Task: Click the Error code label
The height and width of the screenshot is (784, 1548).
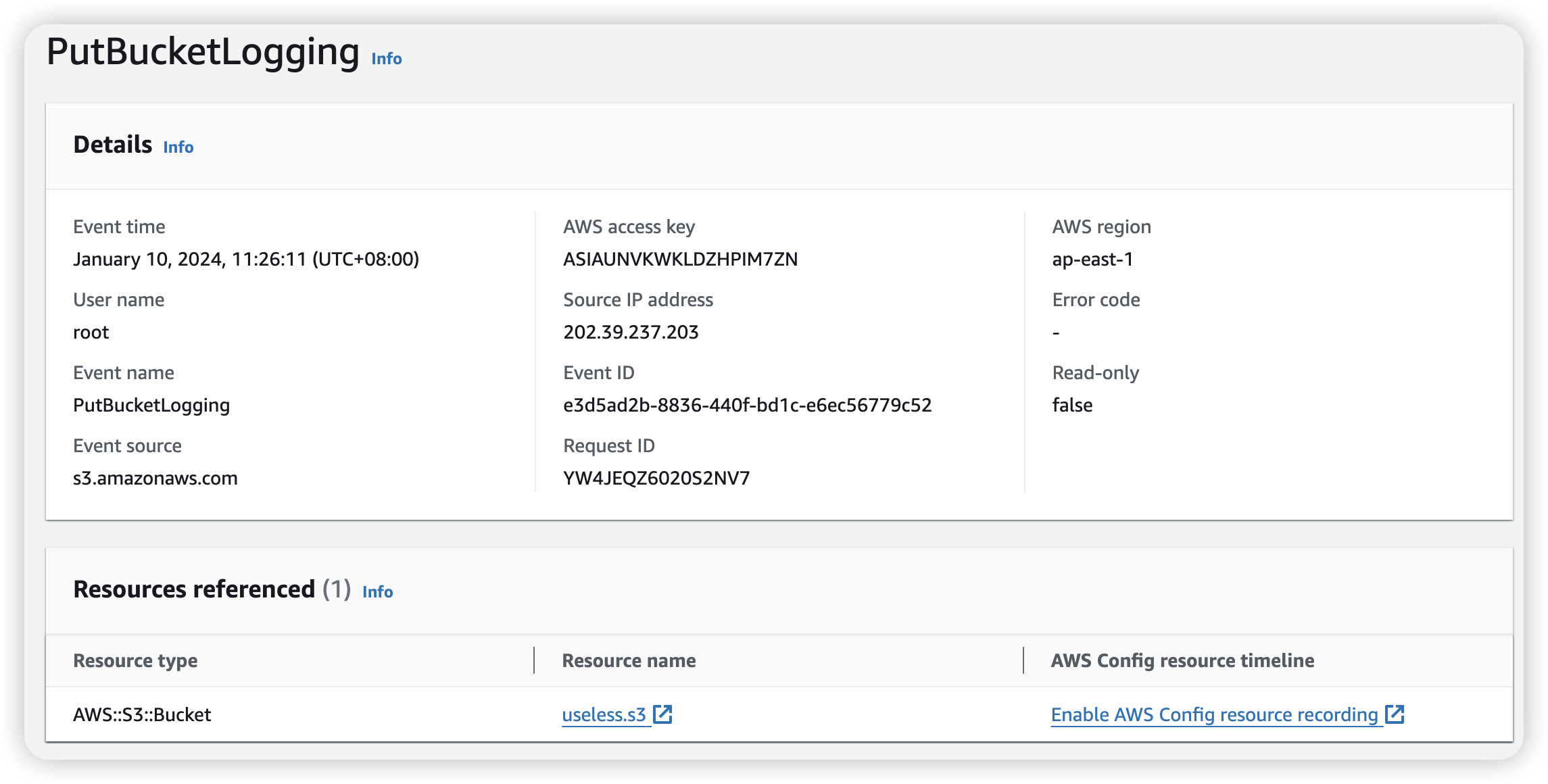Action: (1096, 299)
